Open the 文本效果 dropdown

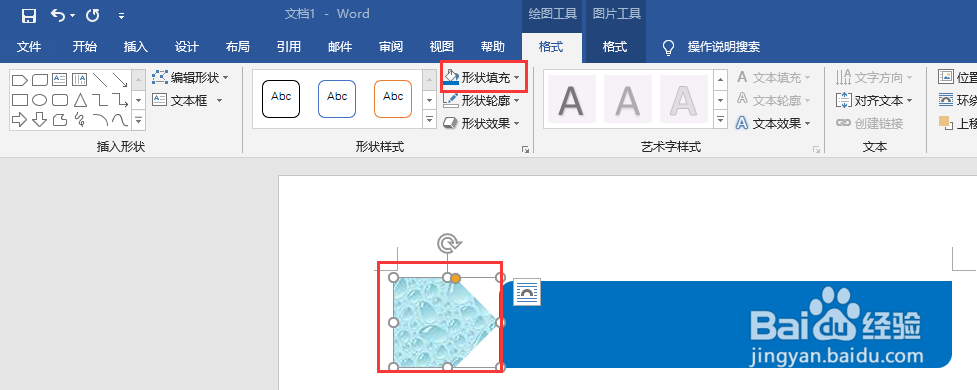773,123
